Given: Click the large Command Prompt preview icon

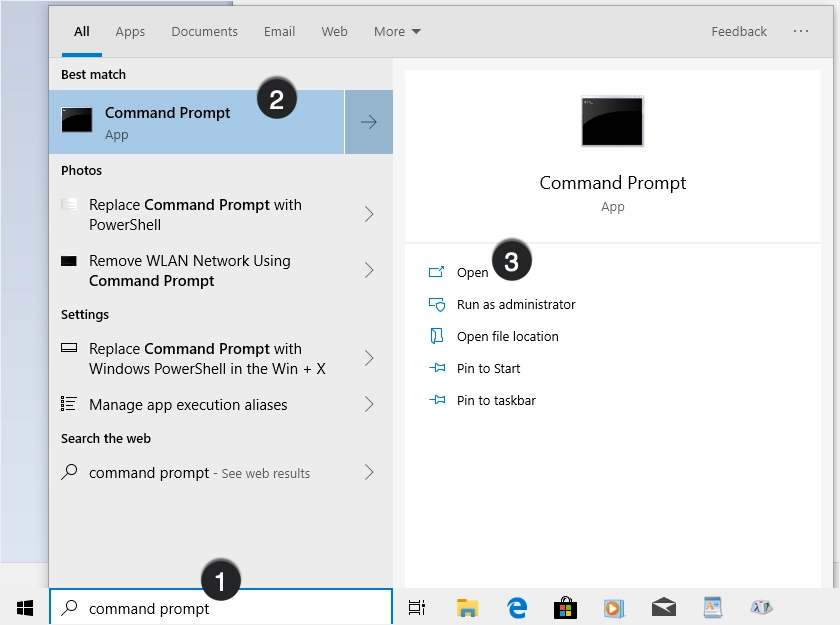Looking at the screenshot, I should tap(612, 122).
